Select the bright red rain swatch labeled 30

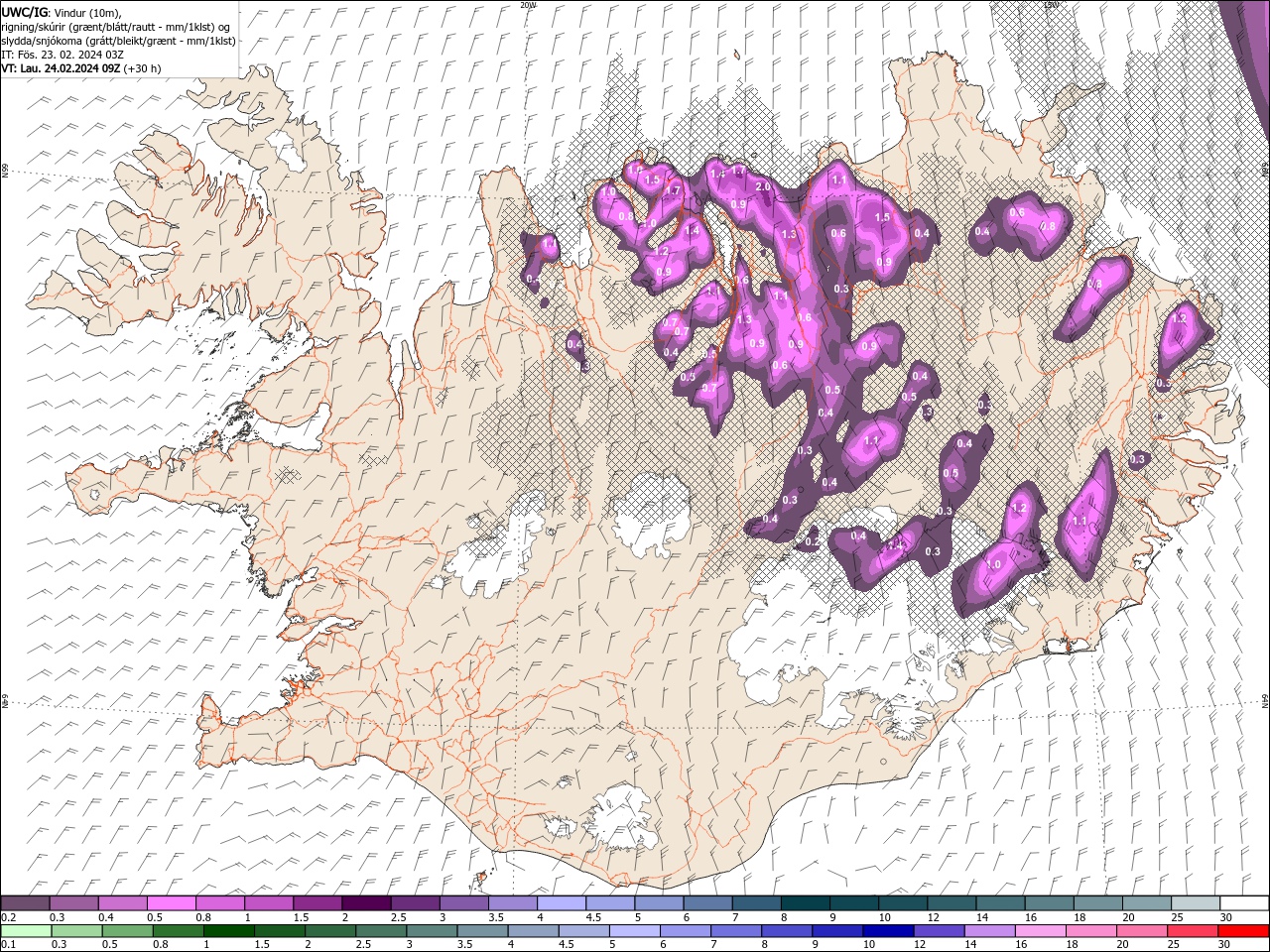(x=1242, y=931)
